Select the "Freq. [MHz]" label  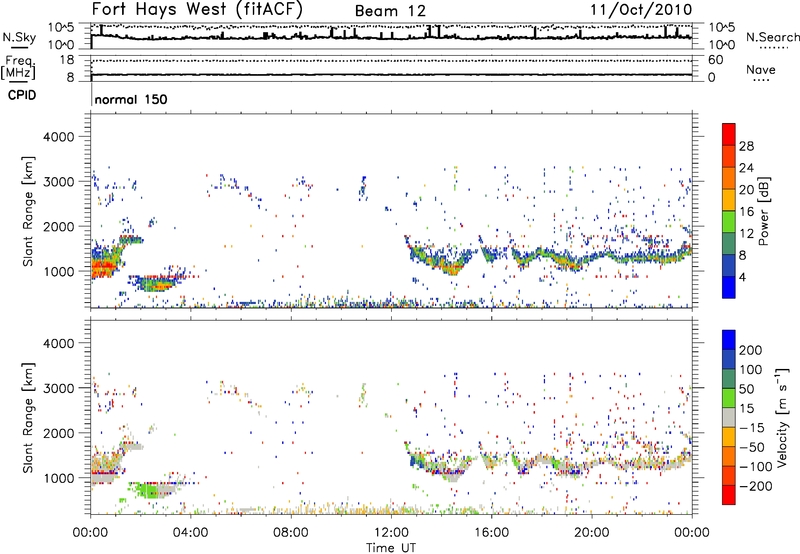click(x=18, y=67)
